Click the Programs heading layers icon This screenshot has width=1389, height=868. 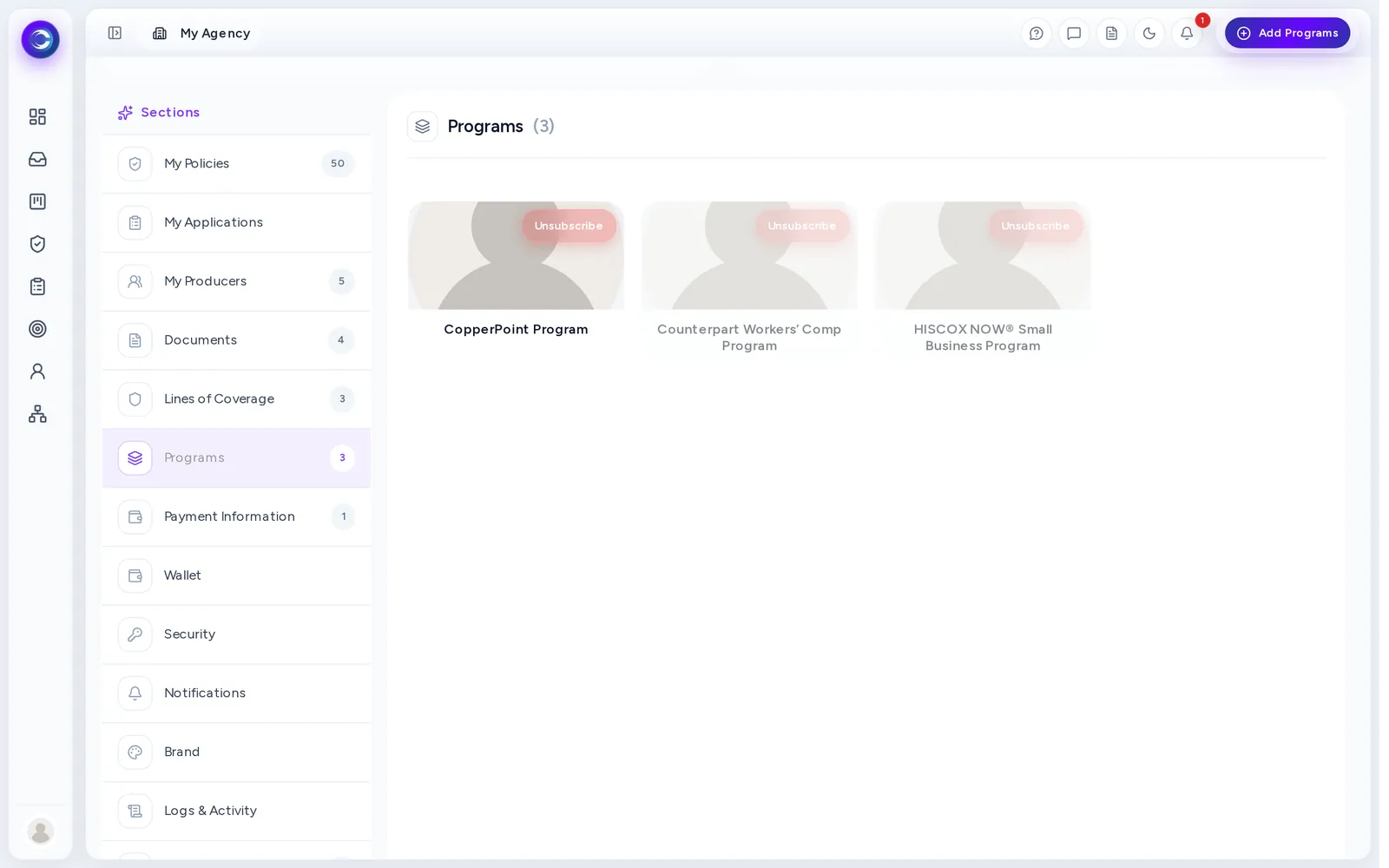423,127
